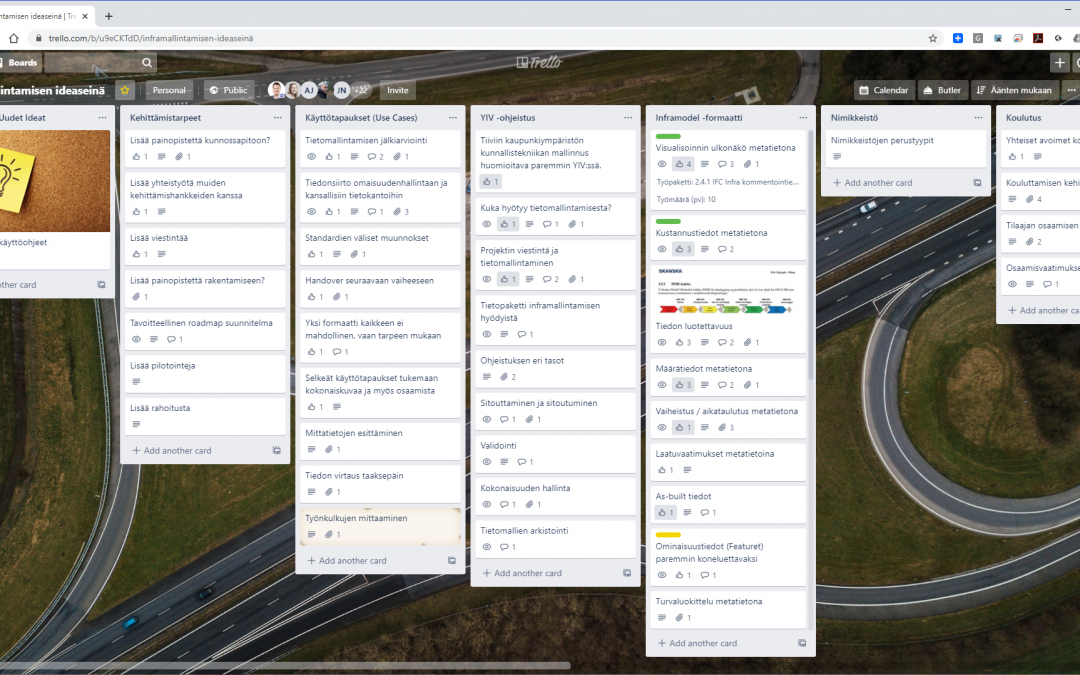Screen dimensions: 1080x675
Task: Open the Nimikkeistöjen perustyypit card
Action: [906, 148]
